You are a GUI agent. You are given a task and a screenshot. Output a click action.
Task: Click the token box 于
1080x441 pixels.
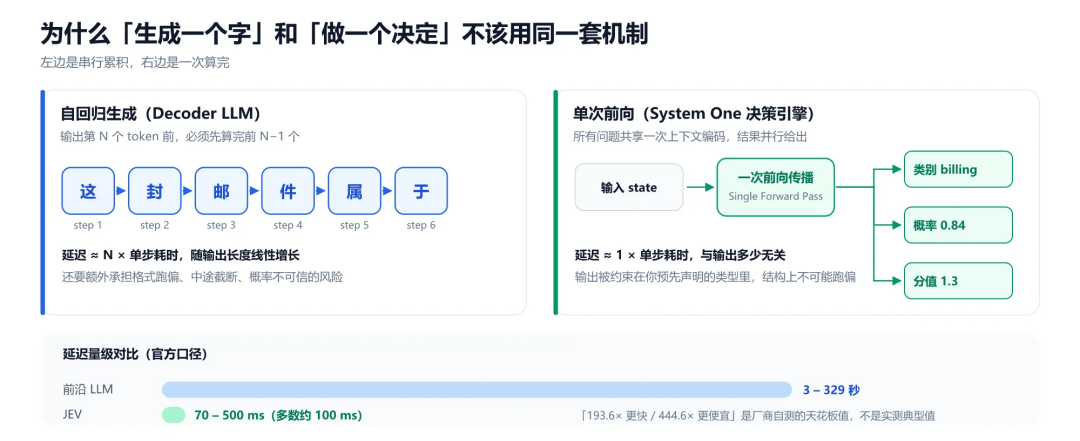tap(421, 191)
